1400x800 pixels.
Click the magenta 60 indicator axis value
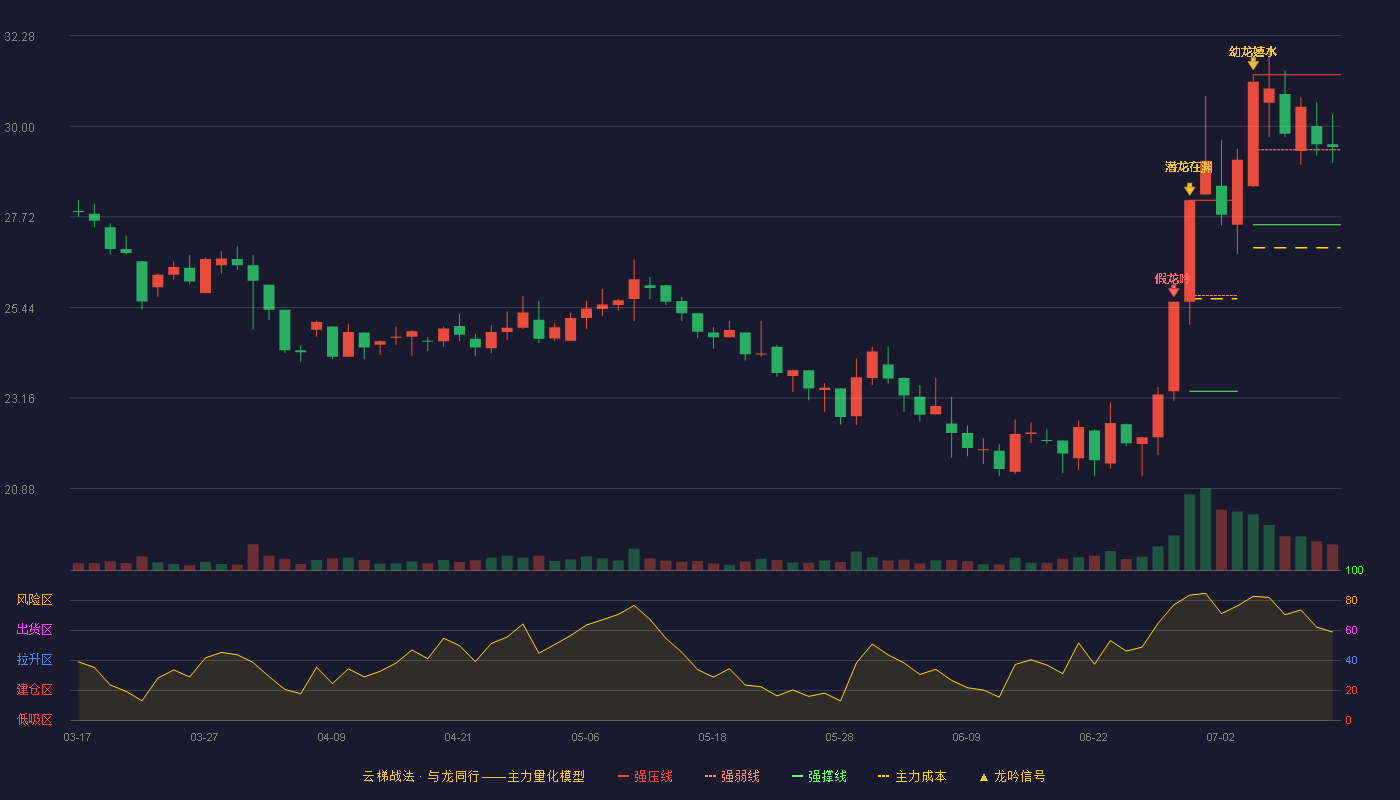click(1351, 631)
